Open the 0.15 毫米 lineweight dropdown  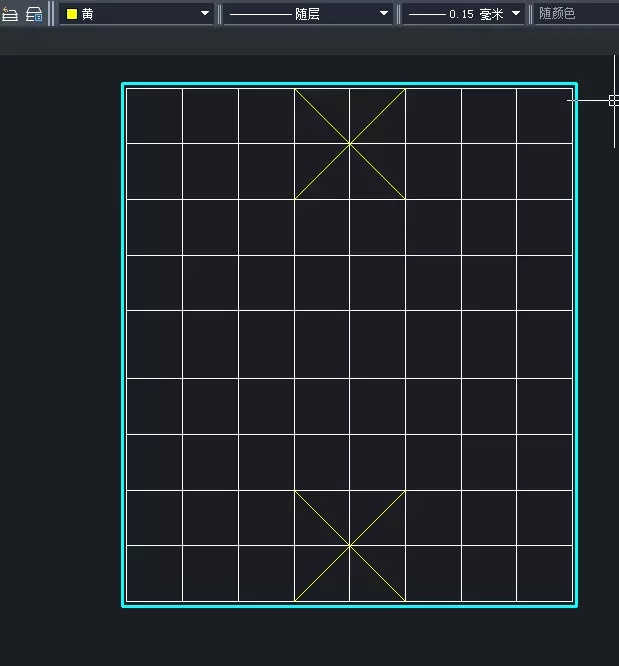tap(516, 14)
